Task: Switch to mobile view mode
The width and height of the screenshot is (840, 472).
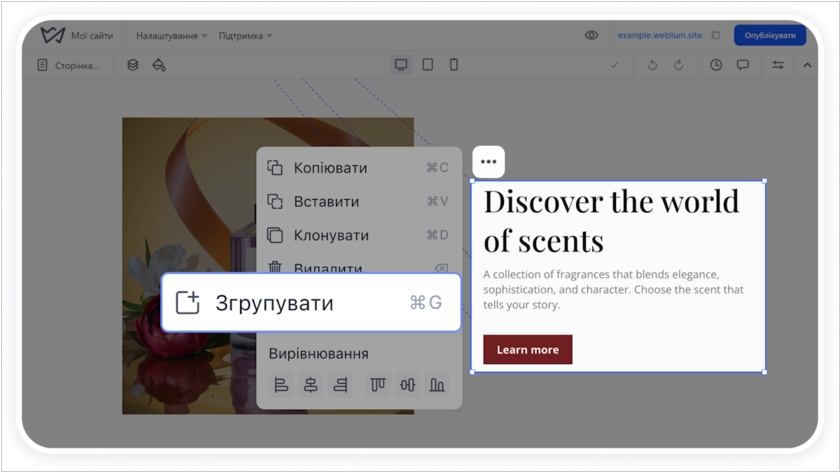Action: pos(453,65)
